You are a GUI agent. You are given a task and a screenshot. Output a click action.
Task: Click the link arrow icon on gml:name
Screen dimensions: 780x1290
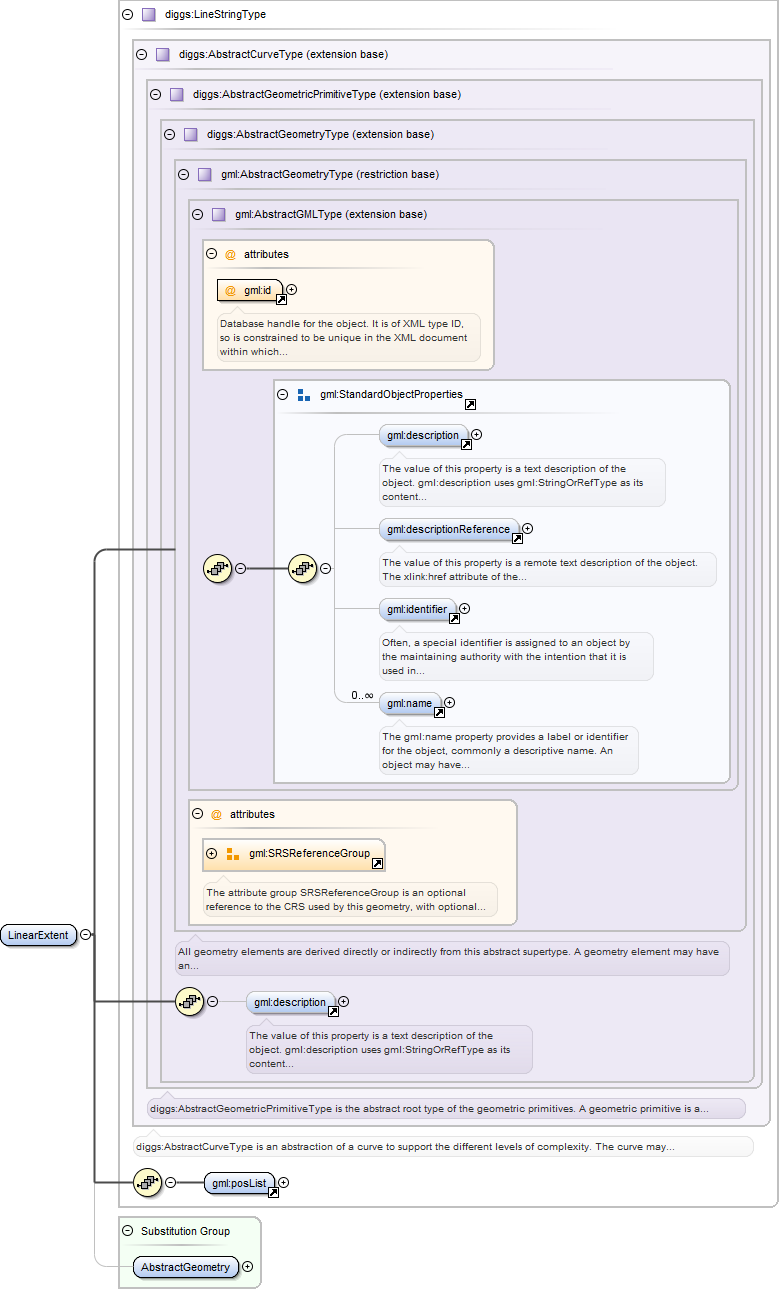(438, 713)
